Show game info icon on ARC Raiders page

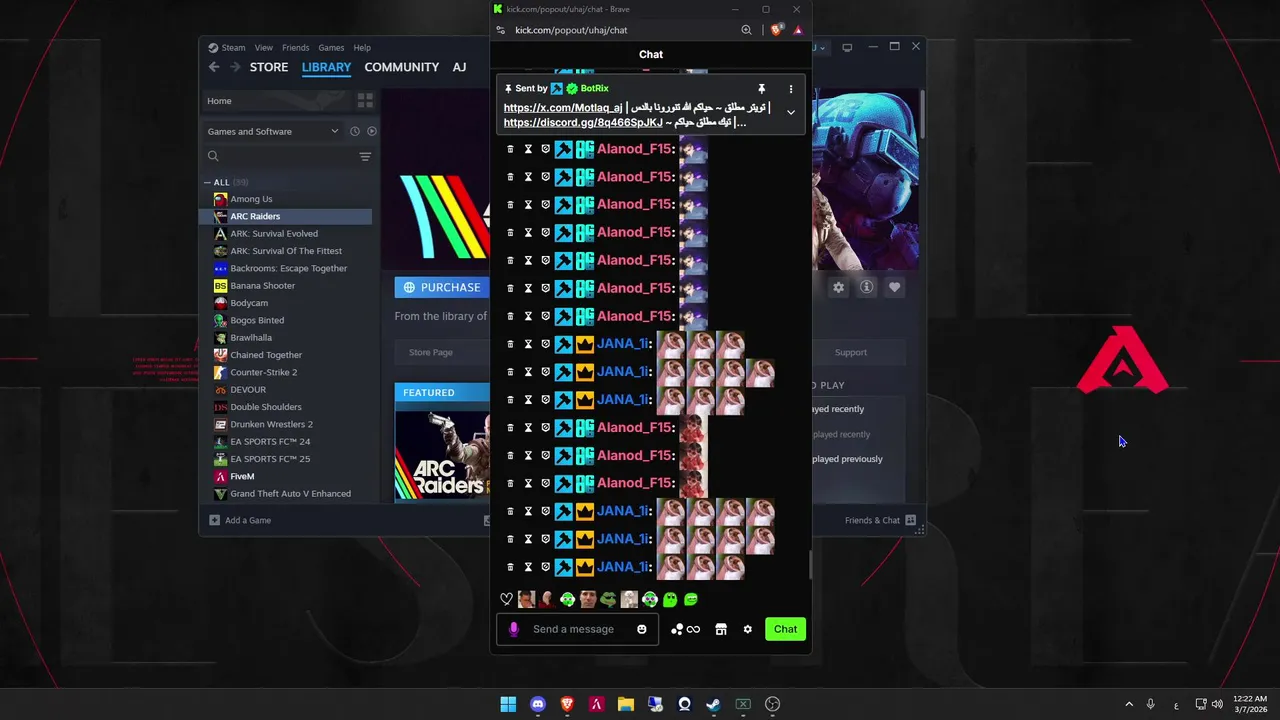pos(867,287)
